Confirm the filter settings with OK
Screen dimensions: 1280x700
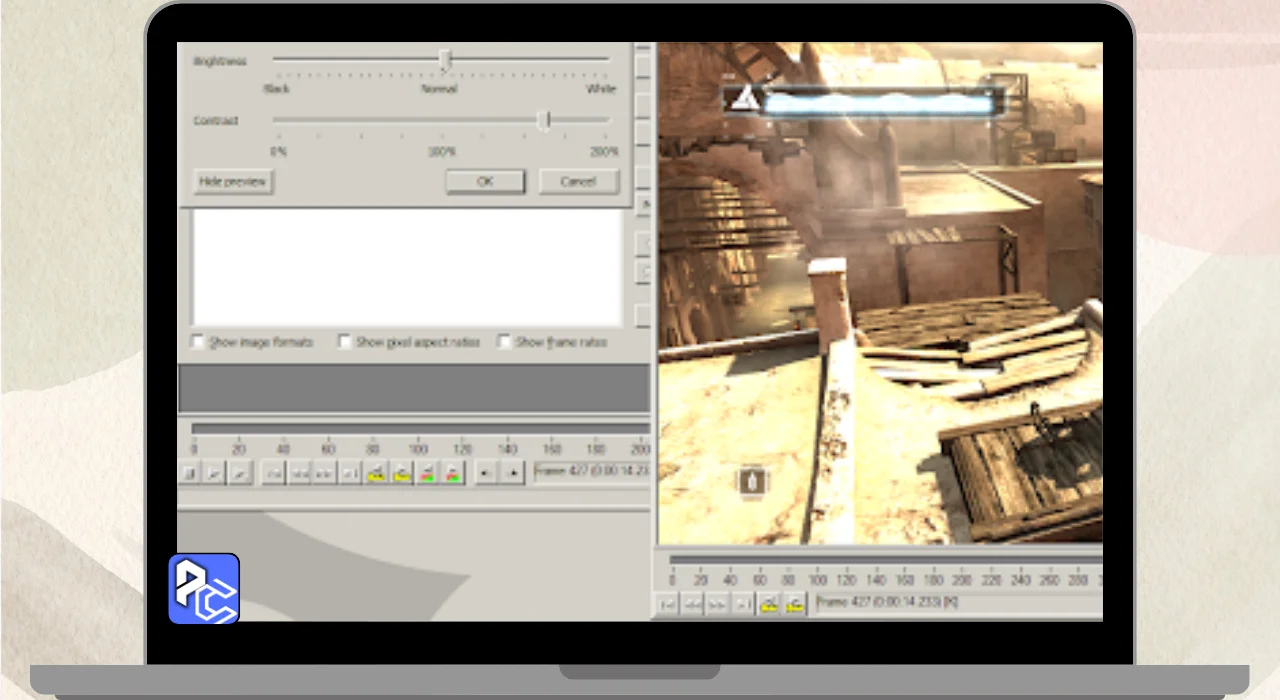coord(485,182)
